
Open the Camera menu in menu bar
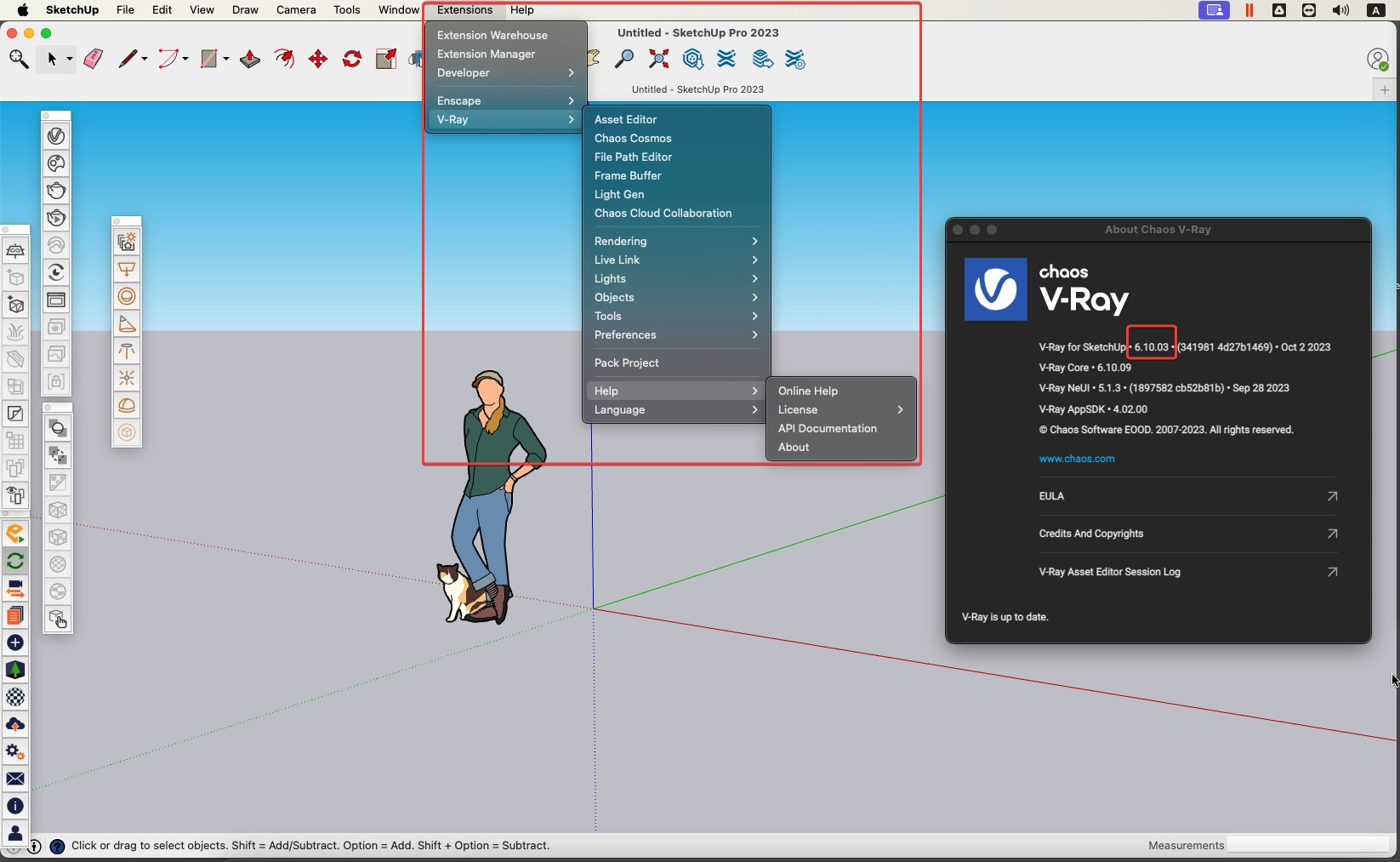tap(296, 10)
